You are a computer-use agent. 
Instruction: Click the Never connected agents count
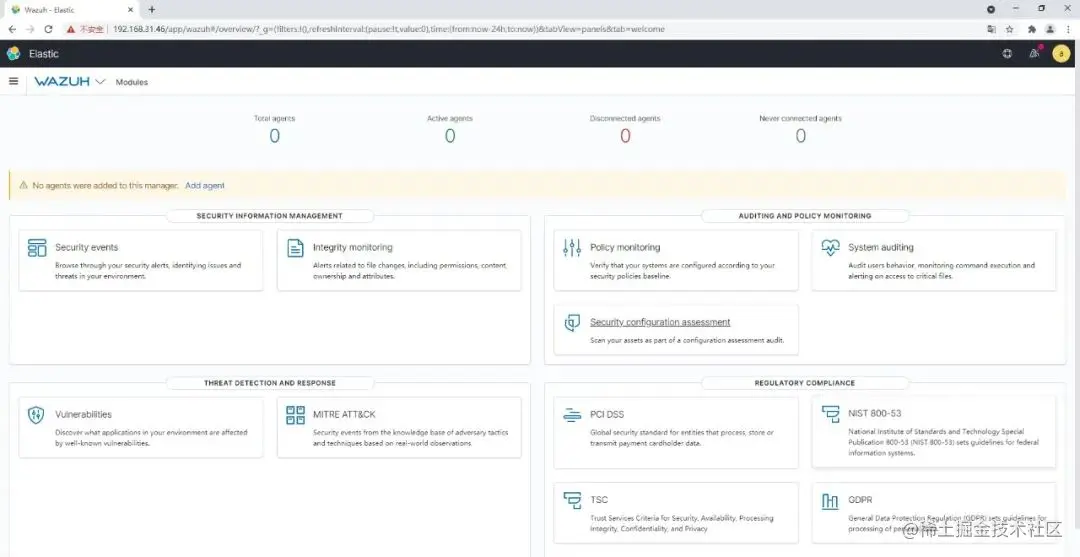[x=800, y=136]
